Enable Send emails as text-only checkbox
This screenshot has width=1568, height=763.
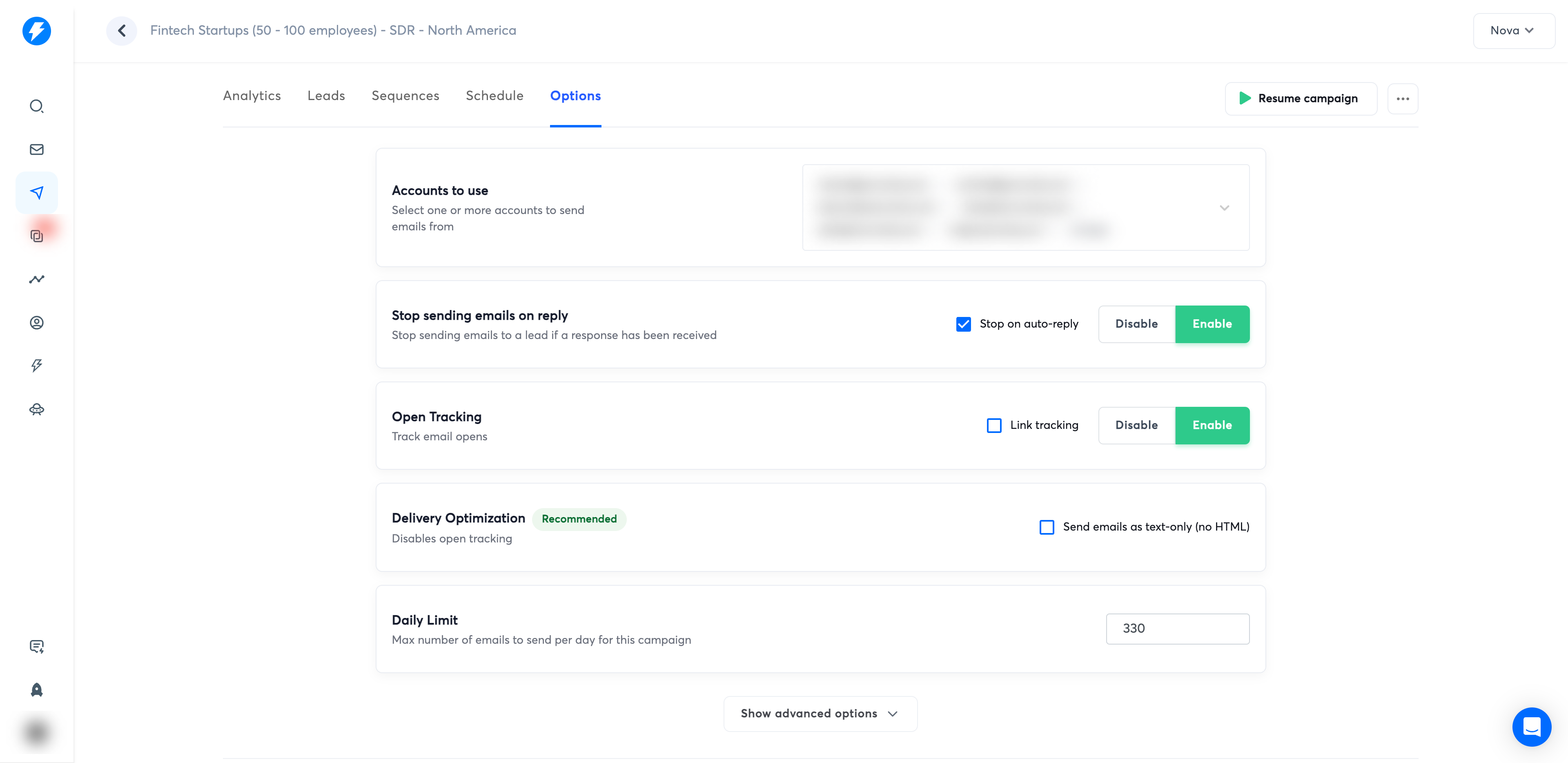(1046, 527)
